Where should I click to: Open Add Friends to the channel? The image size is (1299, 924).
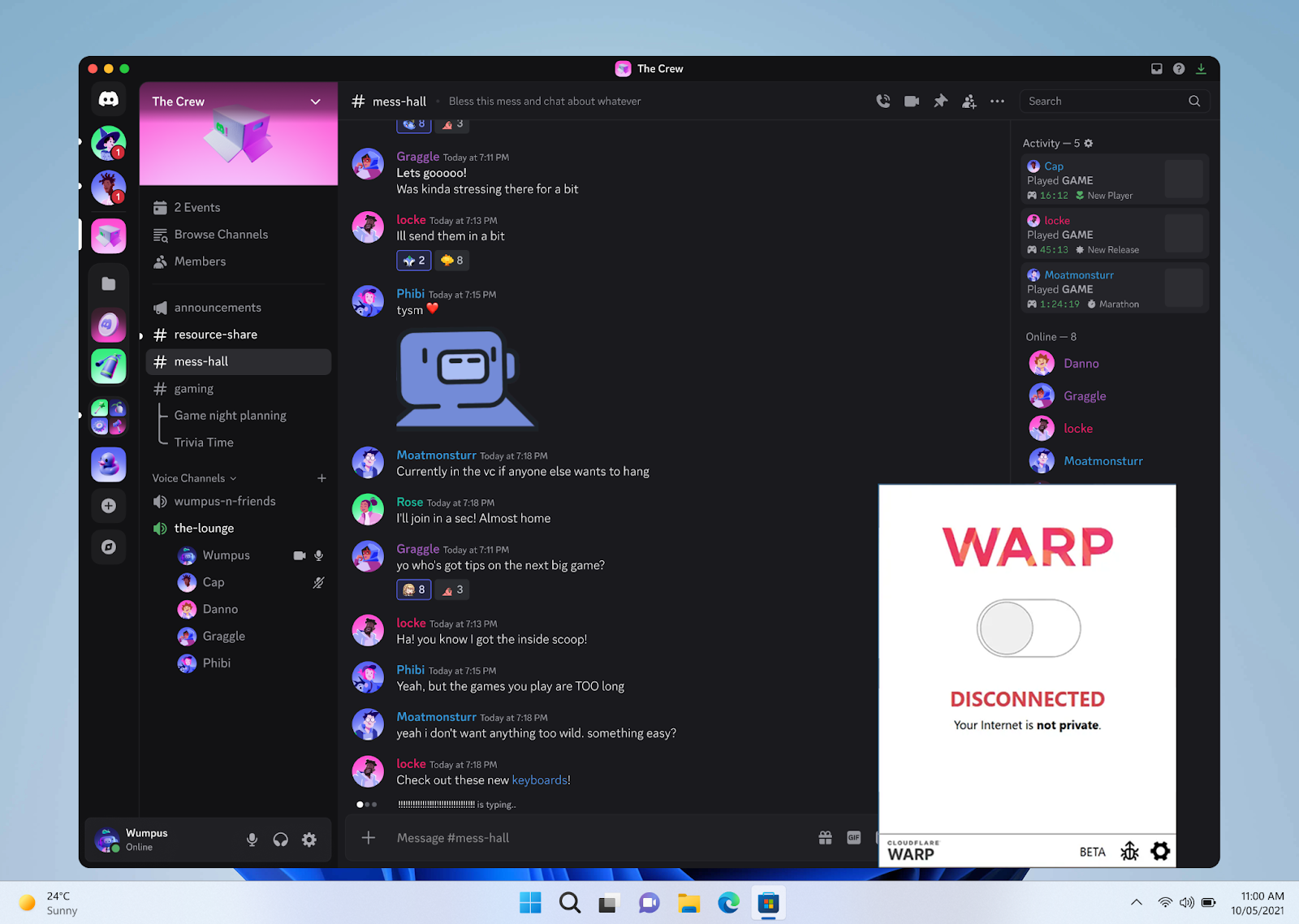pos(969,101)
